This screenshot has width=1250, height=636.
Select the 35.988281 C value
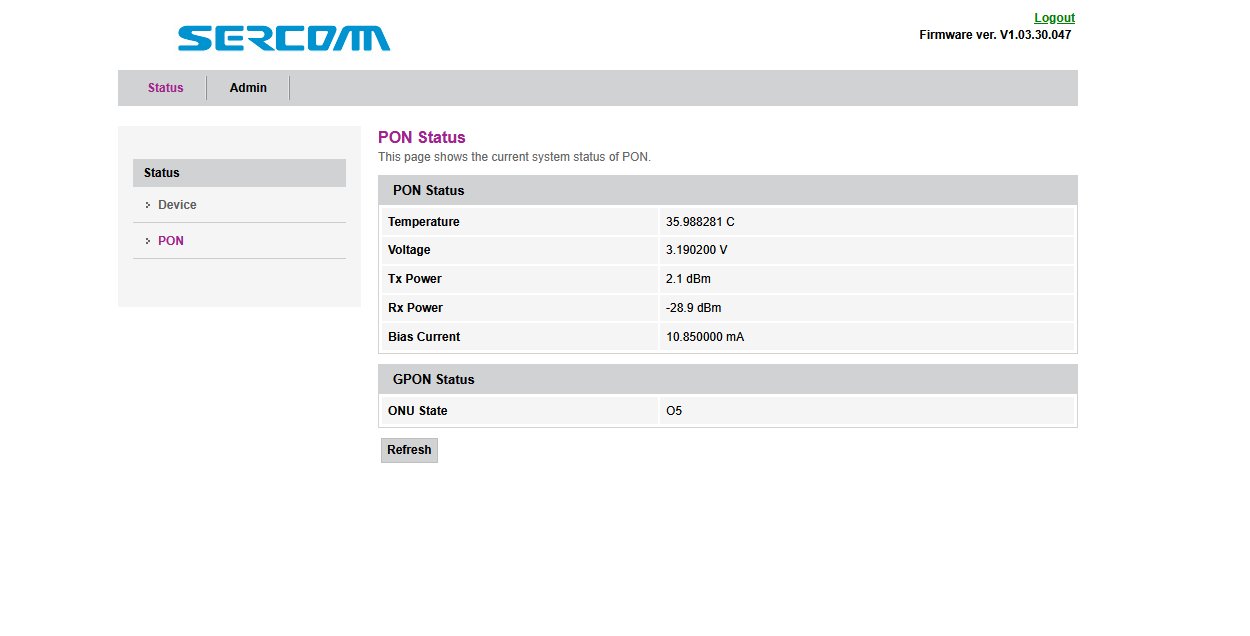[x=700, y=222]
